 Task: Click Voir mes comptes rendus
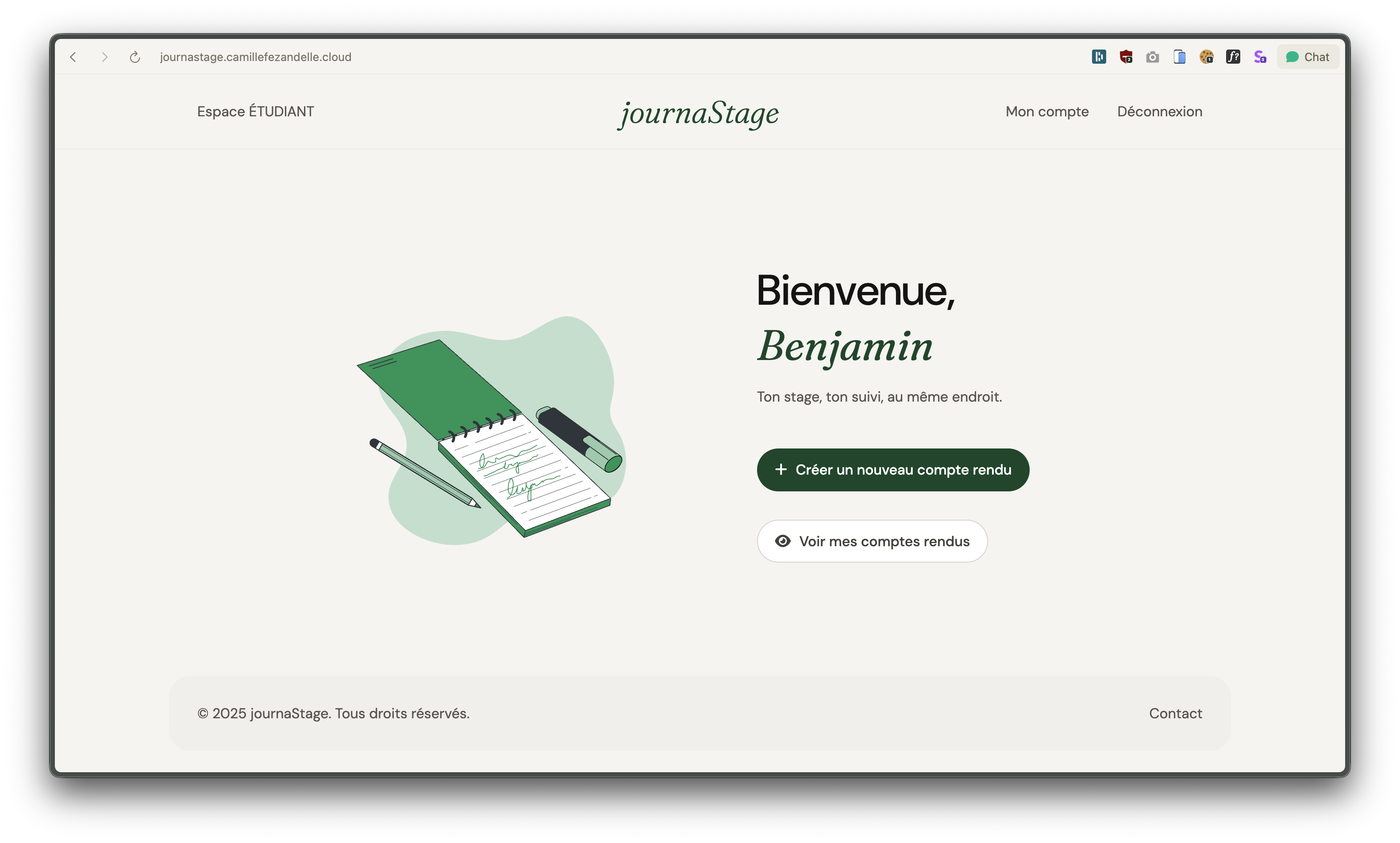pyautogui.click(x=872, y=541)
